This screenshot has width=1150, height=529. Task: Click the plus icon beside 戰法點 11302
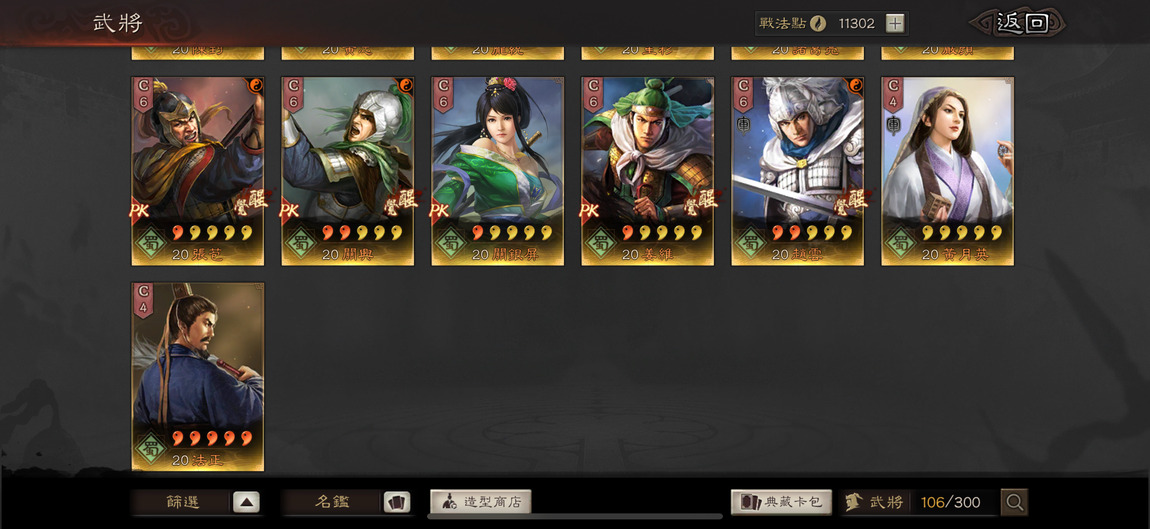click(894, 23)
